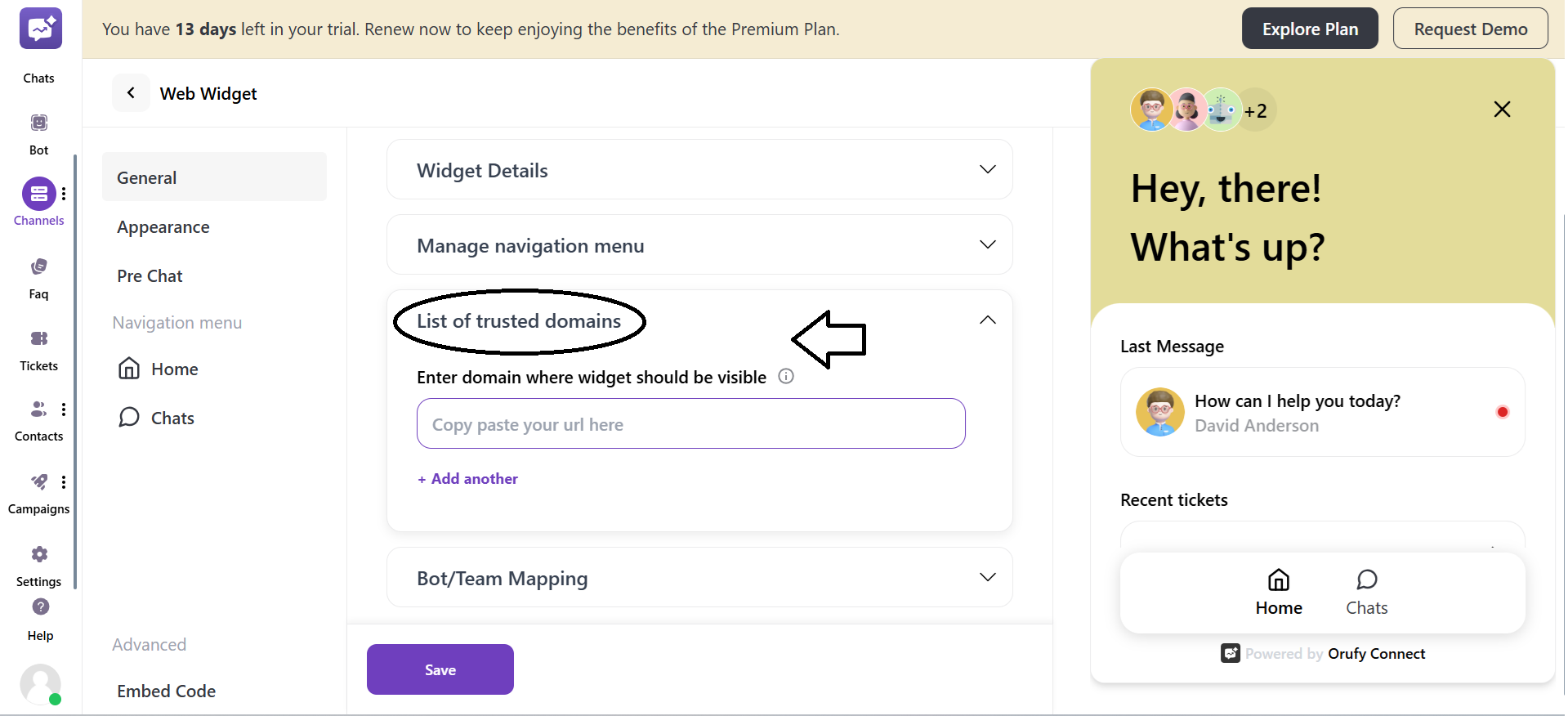Viewport: 1568px width, 716px height.
Task: Click the back arrow beside Web Widget
Action: click(131, 93)
